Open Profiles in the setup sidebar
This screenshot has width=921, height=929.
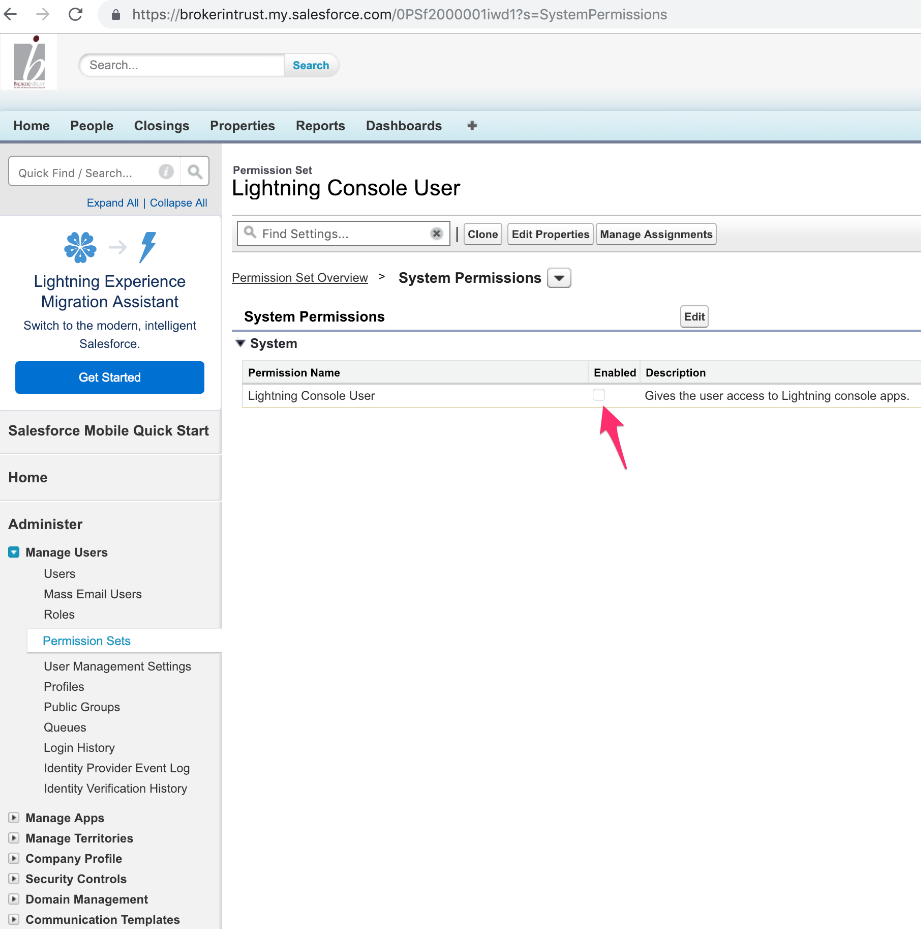[x=64, y=687]
